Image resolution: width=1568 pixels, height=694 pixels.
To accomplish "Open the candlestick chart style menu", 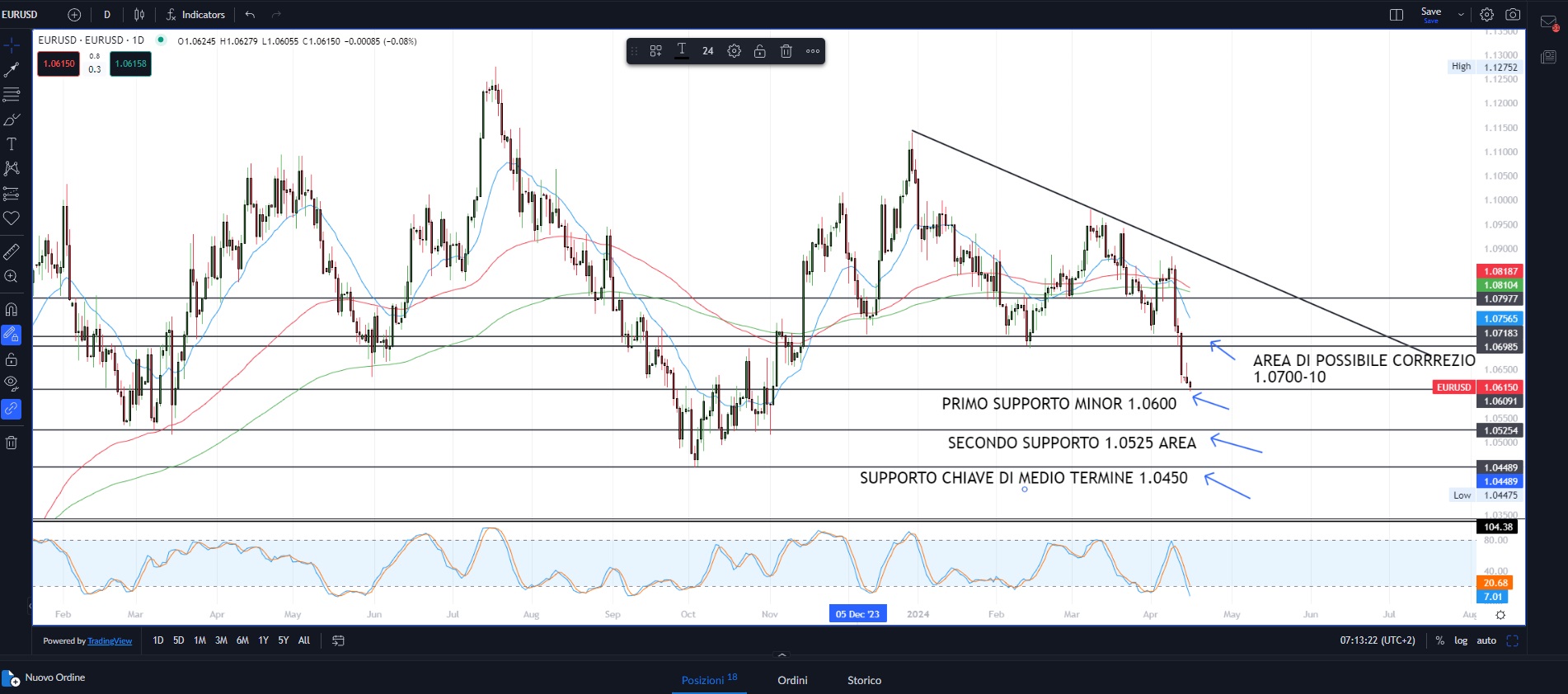I will 139,15.
